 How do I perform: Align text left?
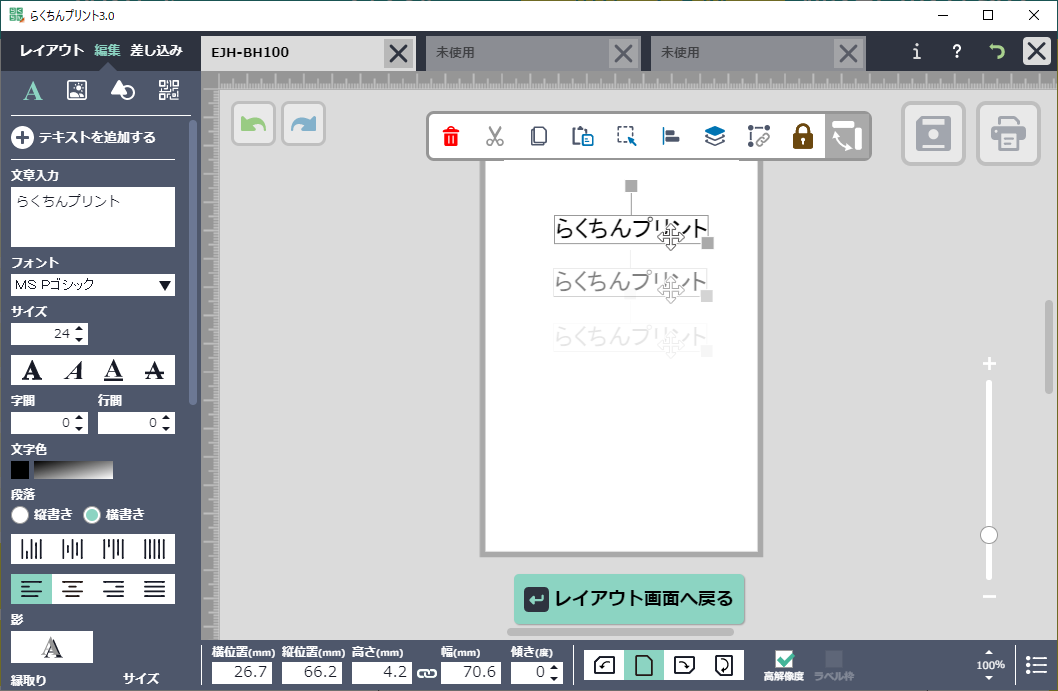click(x=32, y=589)
